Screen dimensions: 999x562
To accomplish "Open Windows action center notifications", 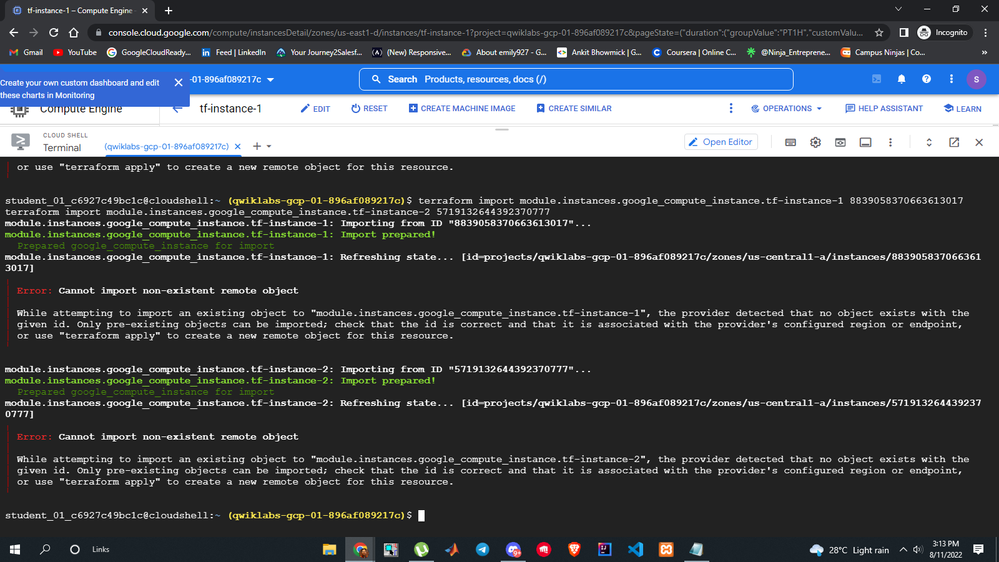I will 979,549.
